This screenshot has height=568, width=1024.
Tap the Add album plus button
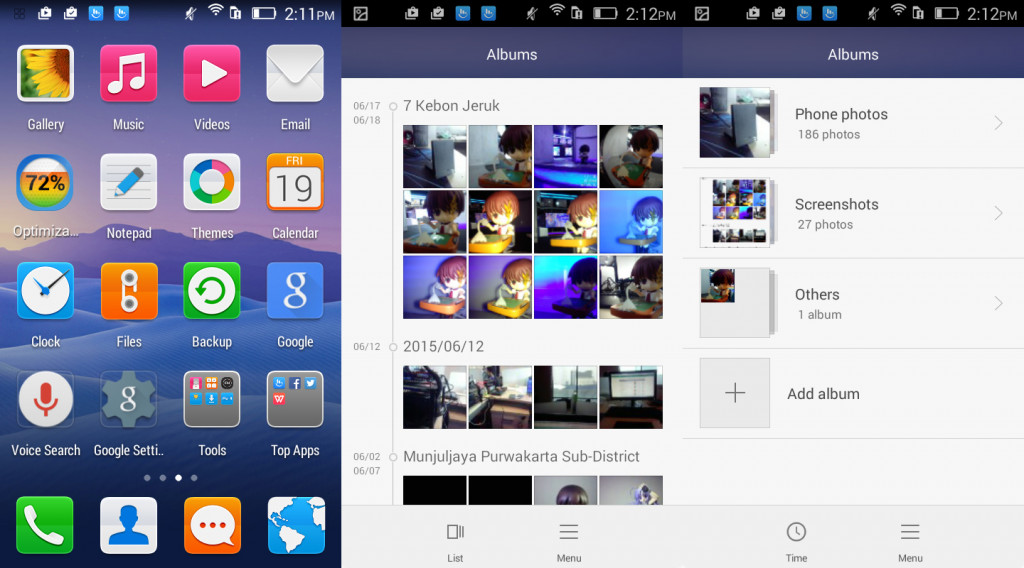[734, 393]
